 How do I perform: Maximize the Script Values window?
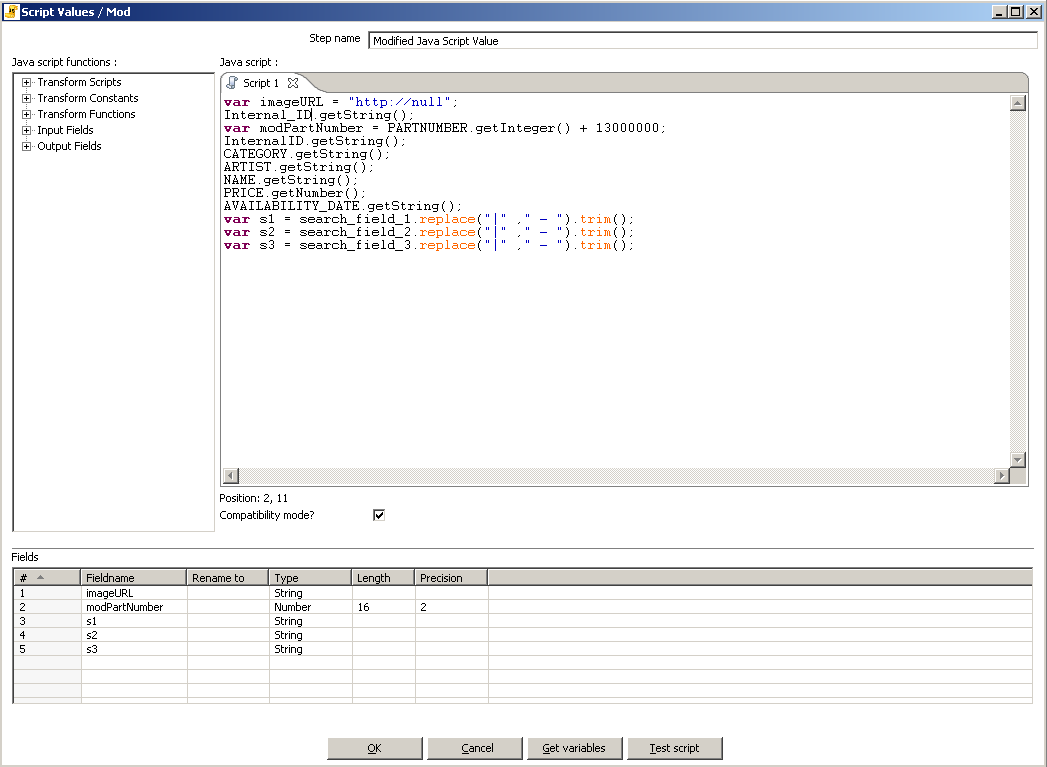(1016, 11)
